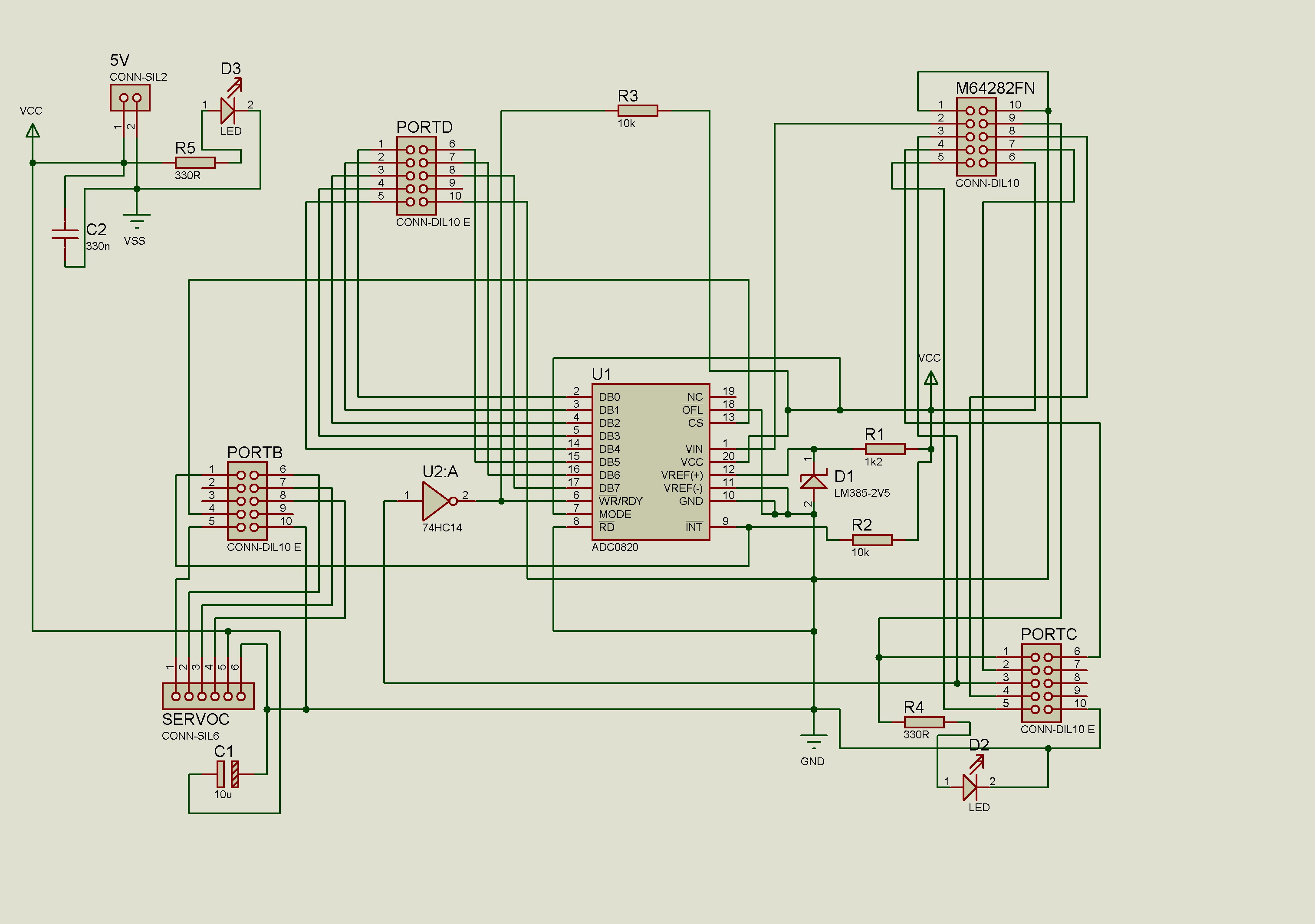Viewport: 1315px width, 924px height.
Task: Click the U1 reference label
Action: click(x=602, y=374)
